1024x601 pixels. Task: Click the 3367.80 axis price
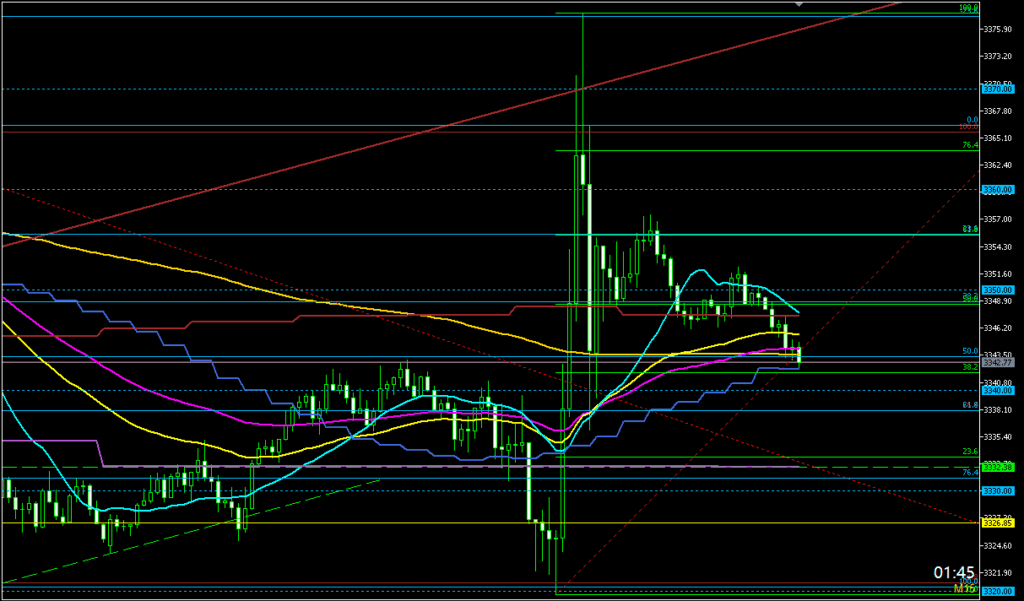(996, 110)
